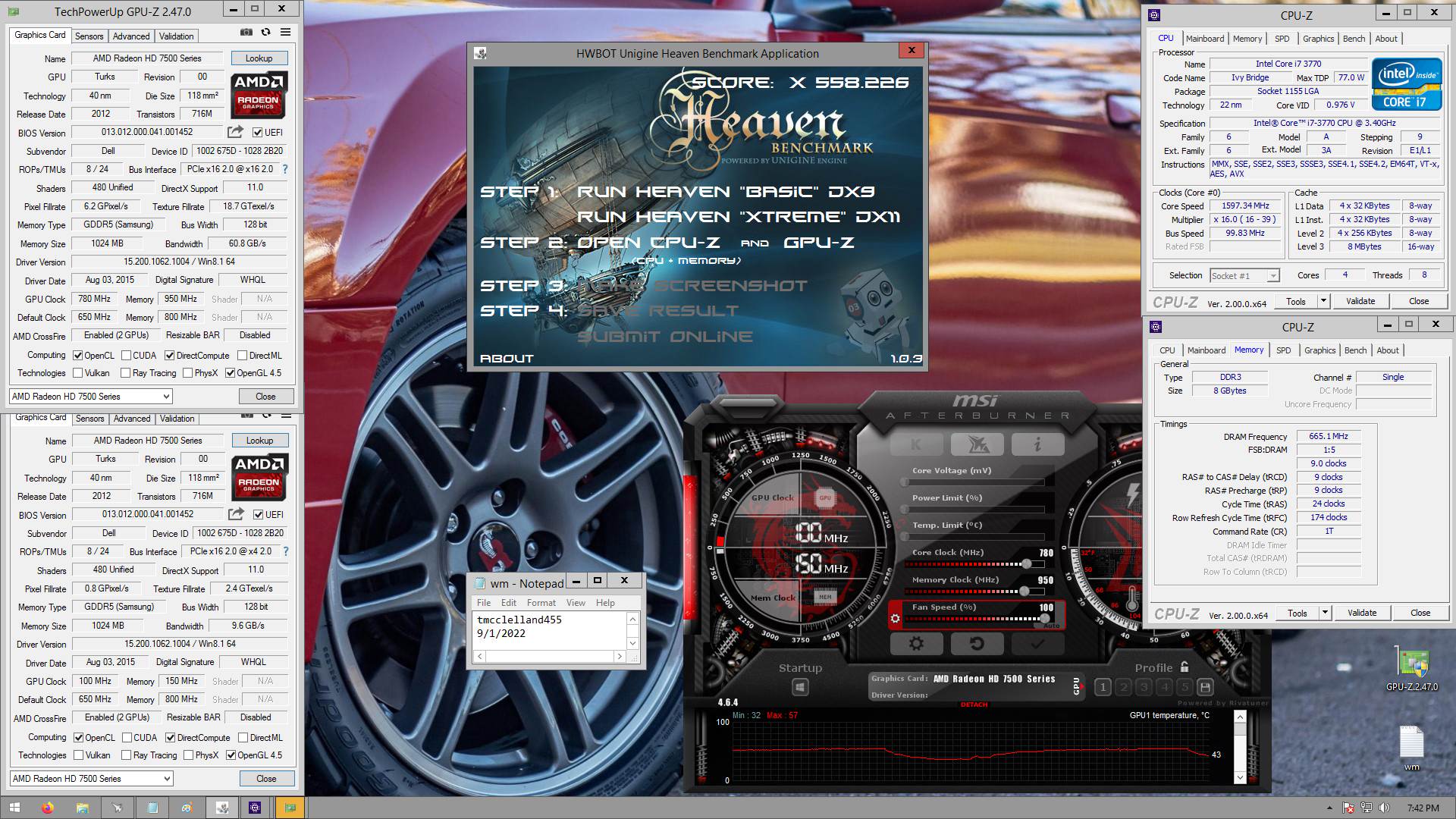Click the Lookup button in top GPU-Z
1456x819 pixels.
click(259, 58)
